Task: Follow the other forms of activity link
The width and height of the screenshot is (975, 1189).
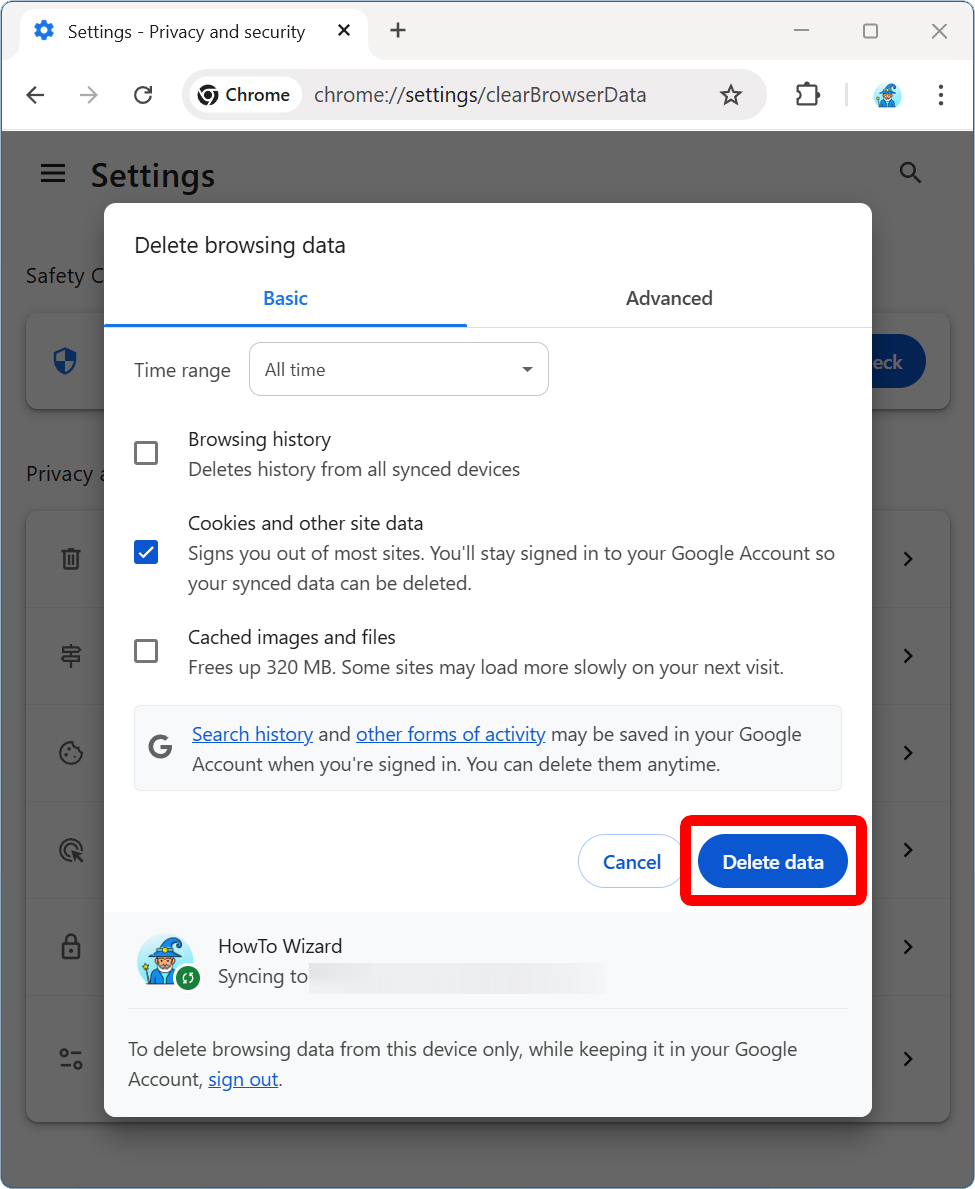Action: (x=450, y=734)
